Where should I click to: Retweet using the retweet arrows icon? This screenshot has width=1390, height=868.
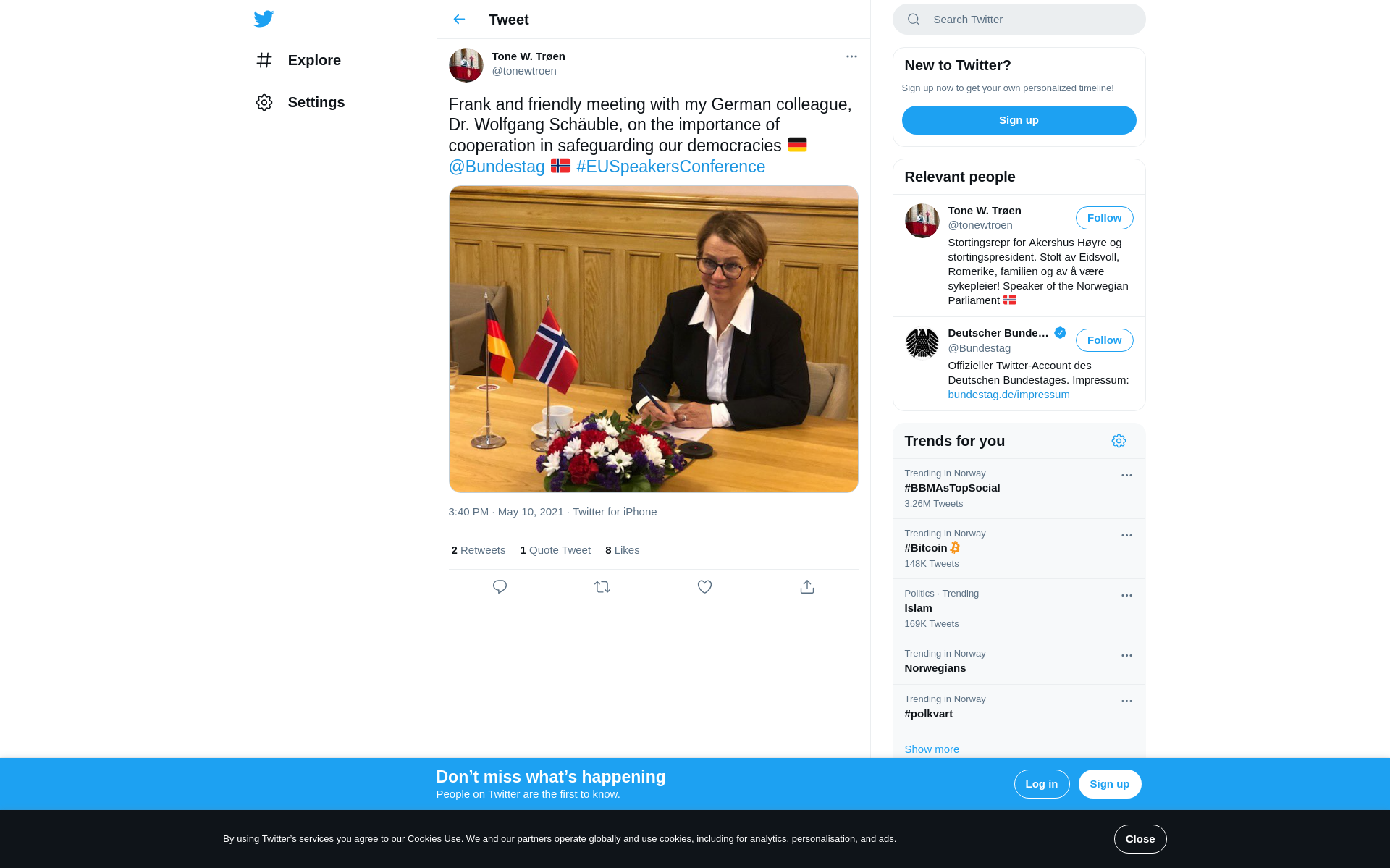[602, 587]
